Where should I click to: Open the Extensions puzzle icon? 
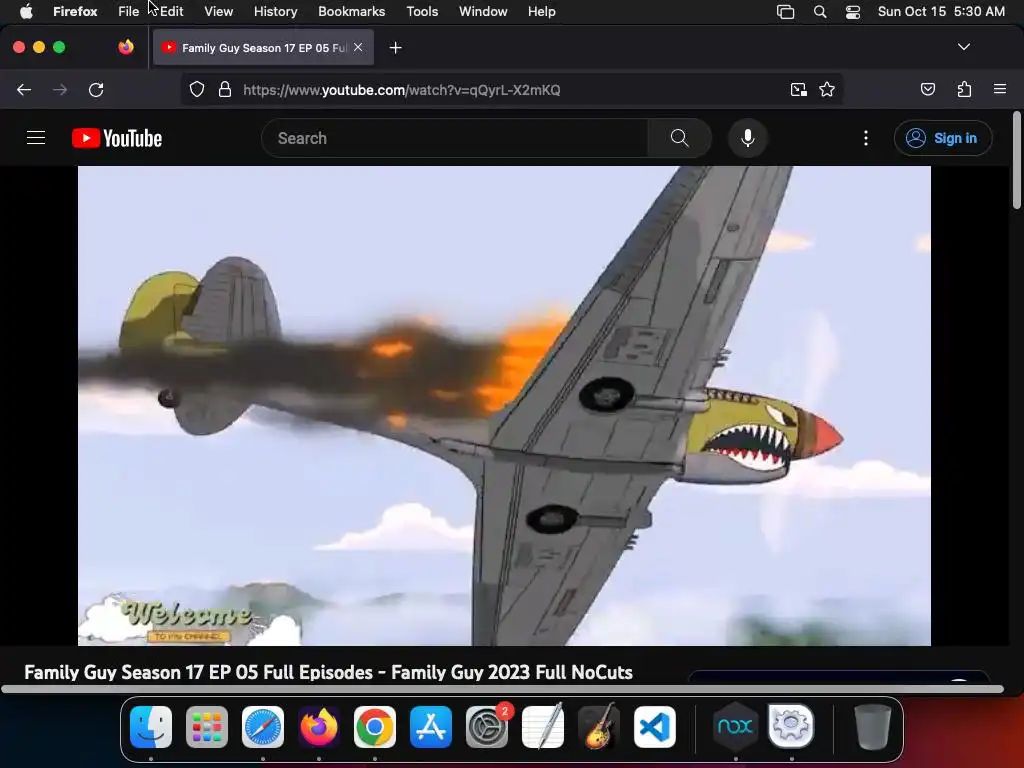(x=965, y=89)
